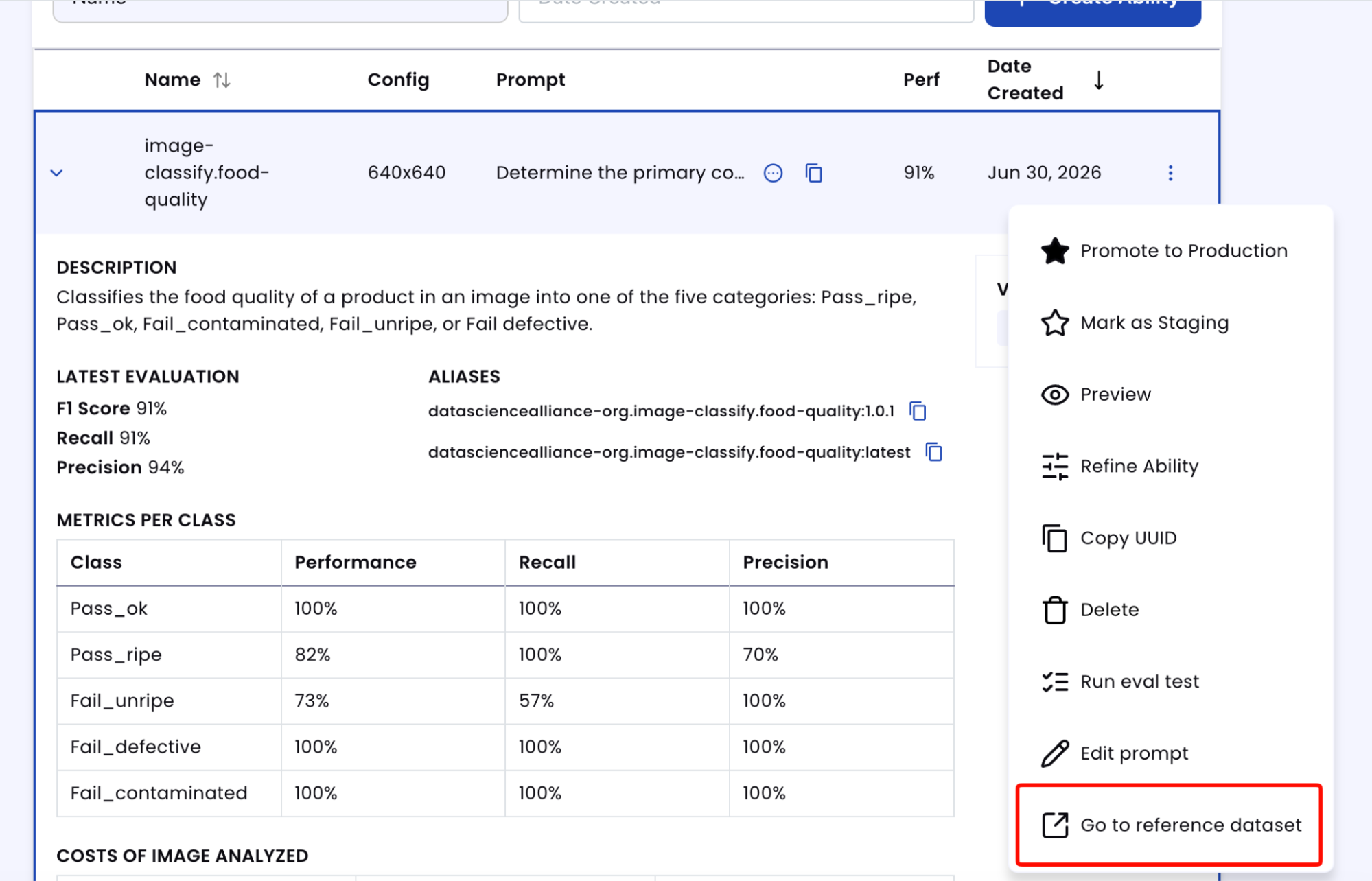This screenshot has height=881, width=1372.
Task: Click the Create Ability button
Action: 1093,10
